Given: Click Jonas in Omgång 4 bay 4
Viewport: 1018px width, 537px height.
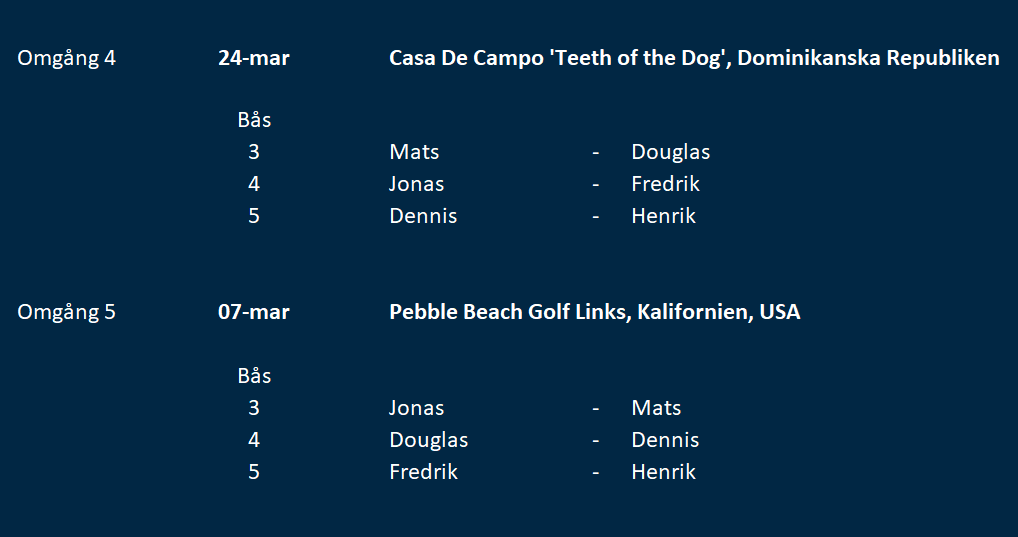Looking at the screenshot, I should (x=417, y=184).
